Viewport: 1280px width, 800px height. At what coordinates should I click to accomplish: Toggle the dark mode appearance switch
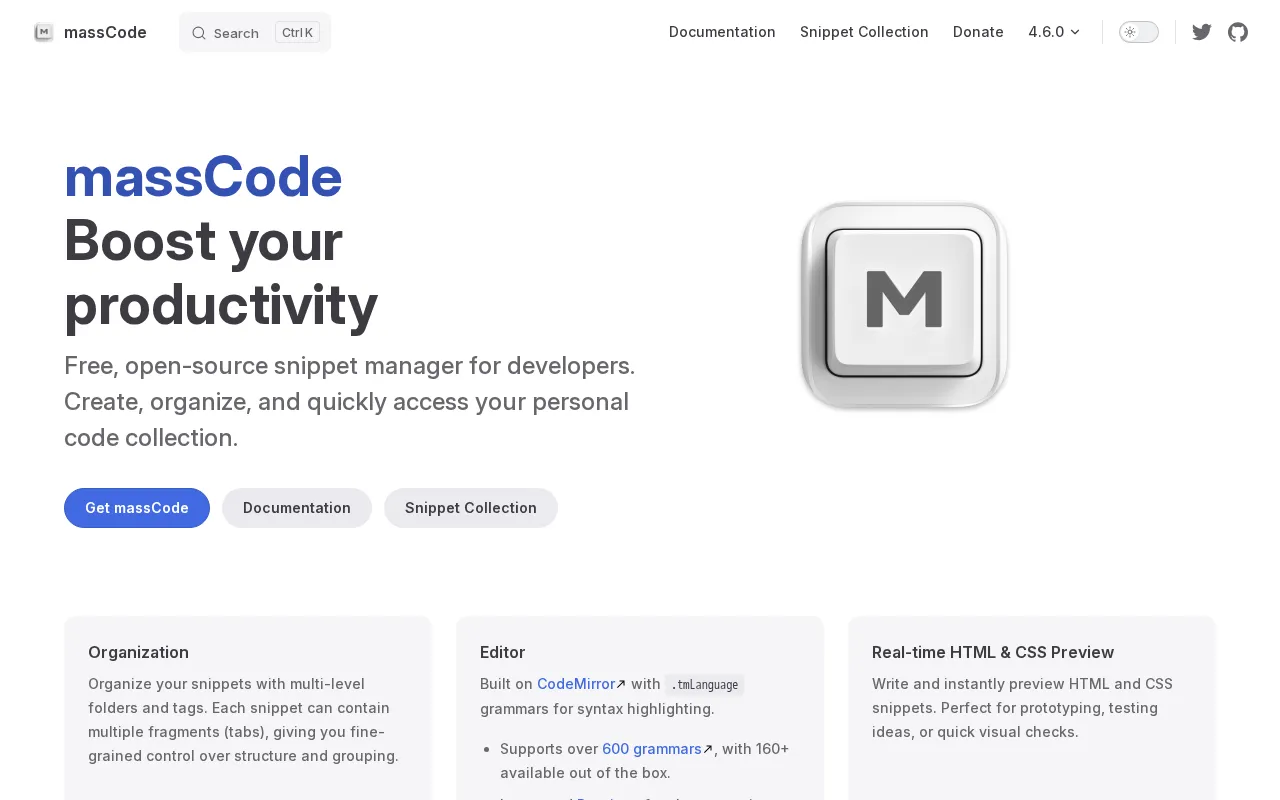[x=1139, y=32]
